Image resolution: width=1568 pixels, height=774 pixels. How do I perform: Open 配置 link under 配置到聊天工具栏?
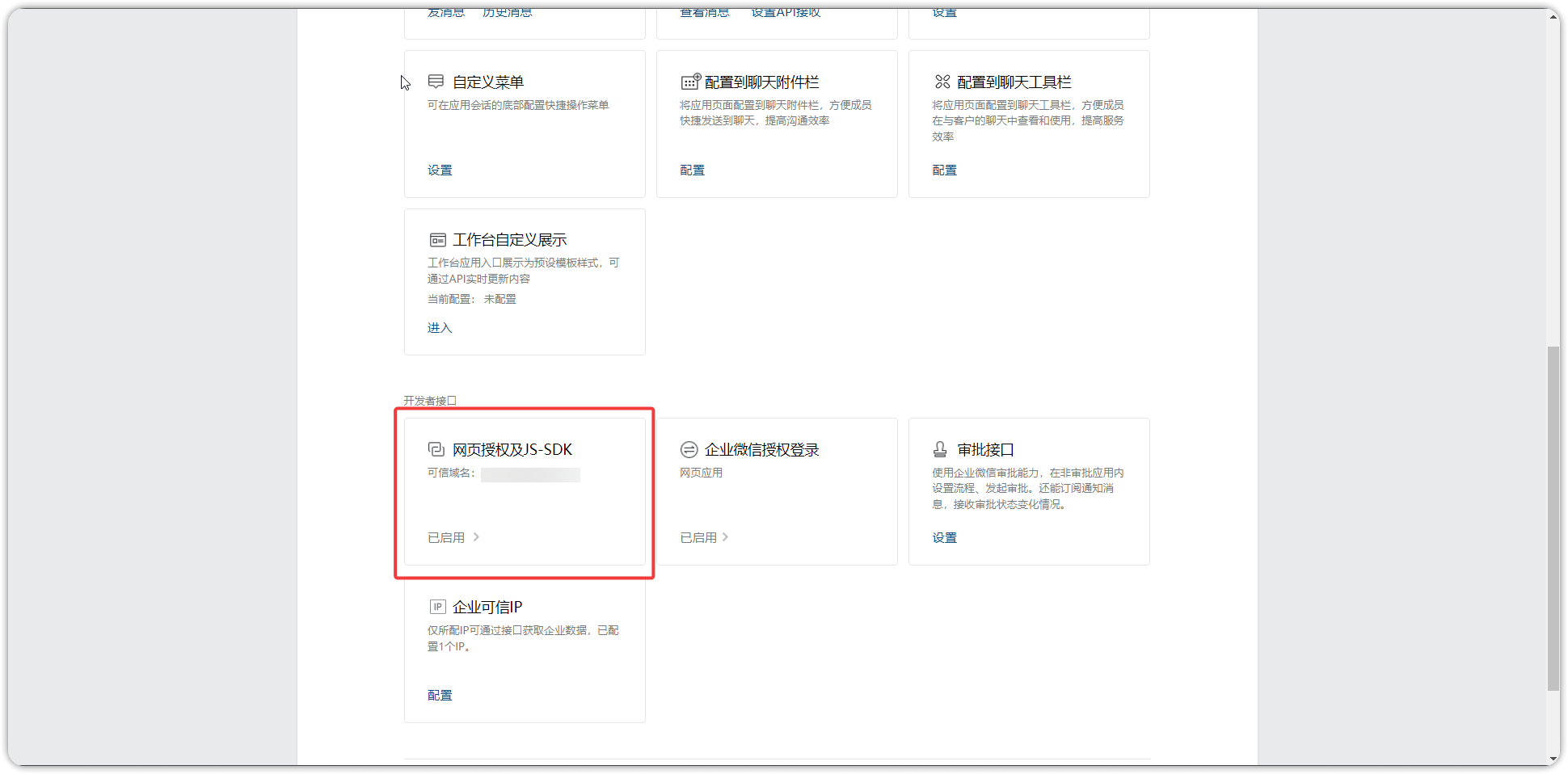tap(944, 170)
